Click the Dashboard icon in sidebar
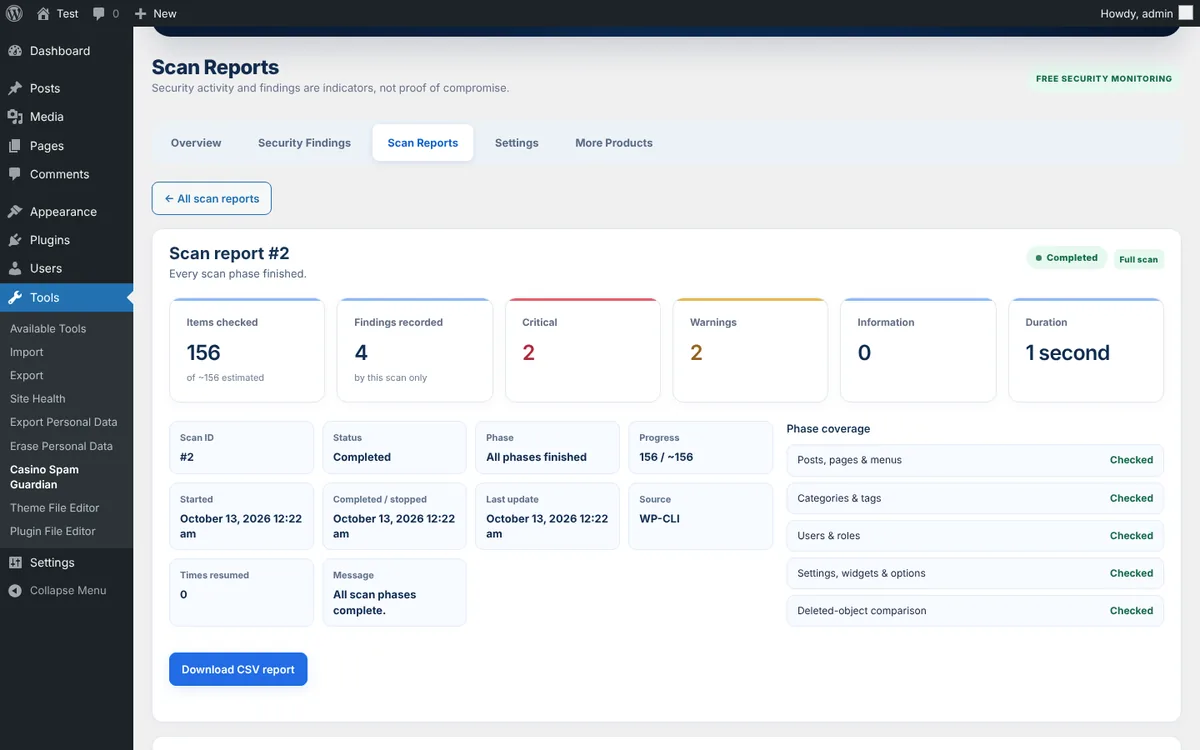The width and height of the screenshot is (1200, 750). point(15,51)
